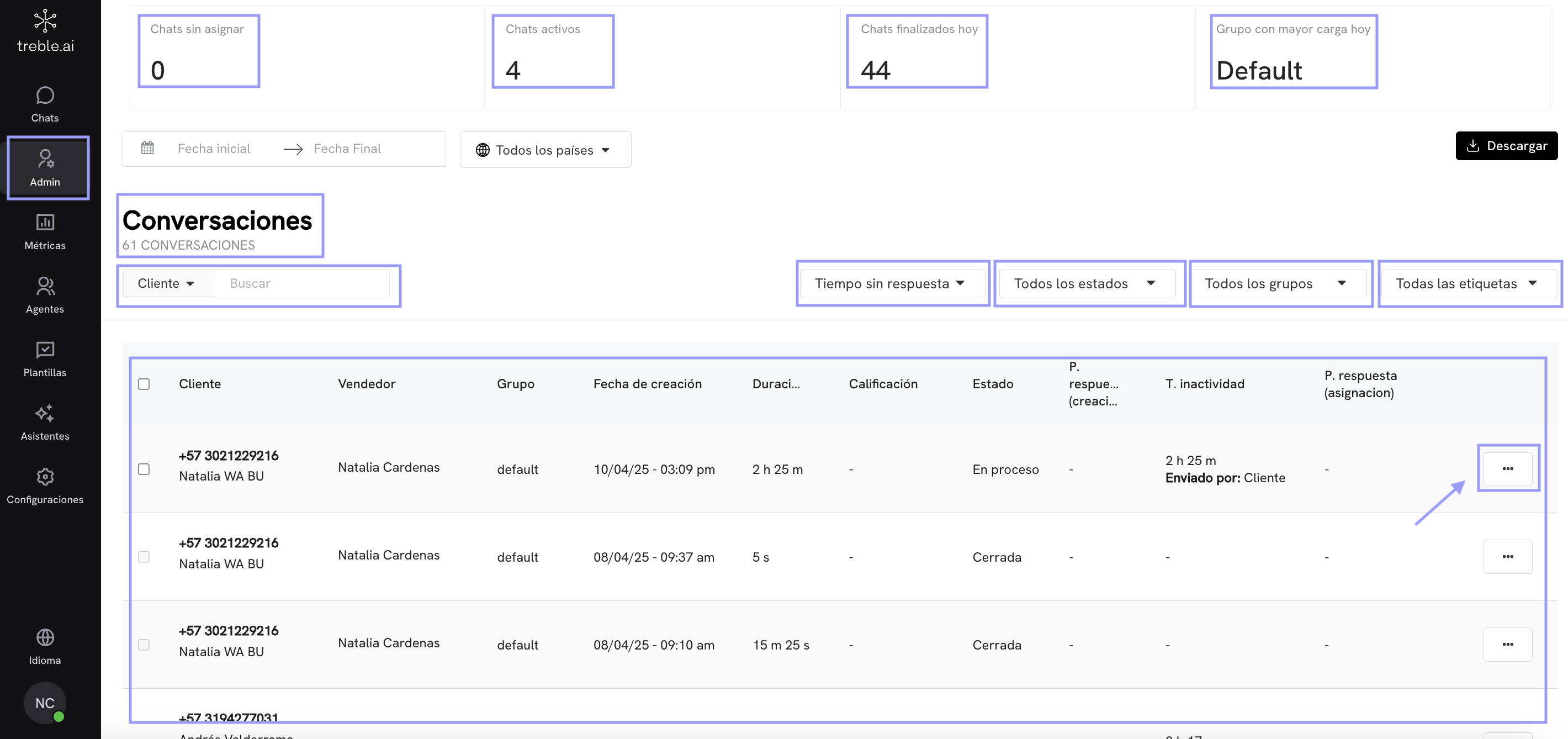Click En proceso status cell
This screenshot has width=1568, height=739.
[1005, 469]
